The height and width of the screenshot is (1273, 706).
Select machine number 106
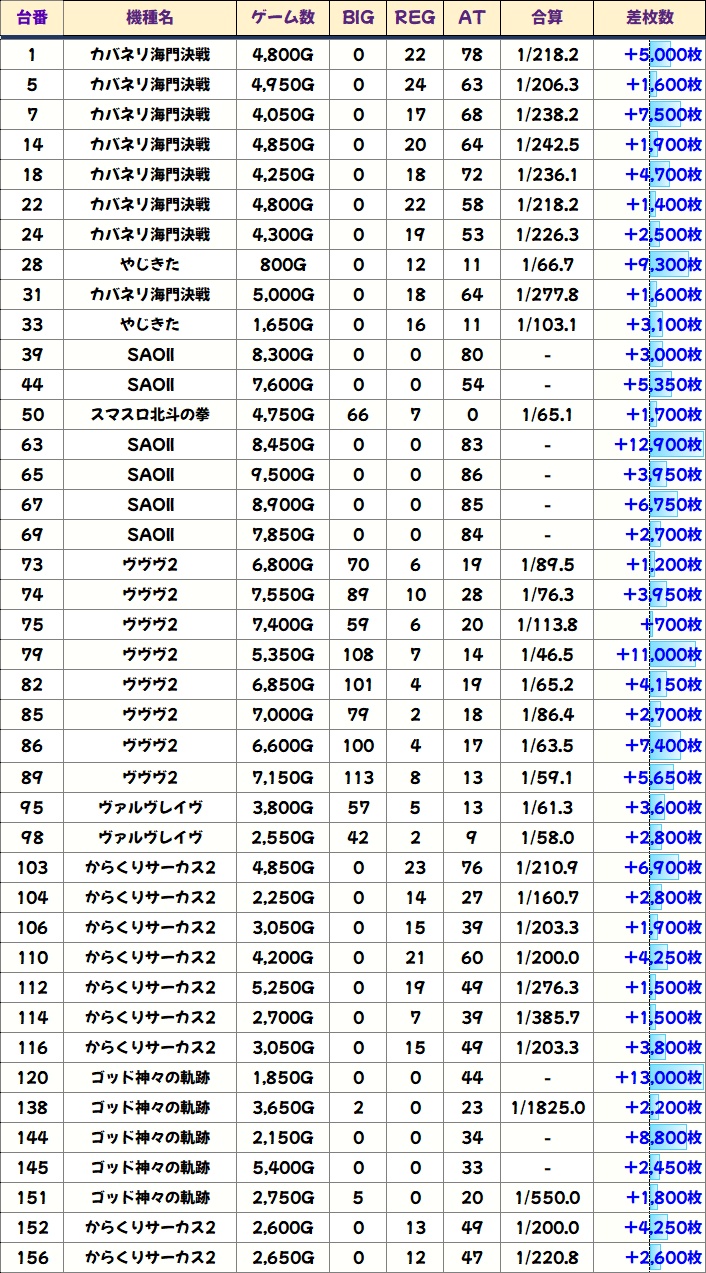click(x=32, y=927)
